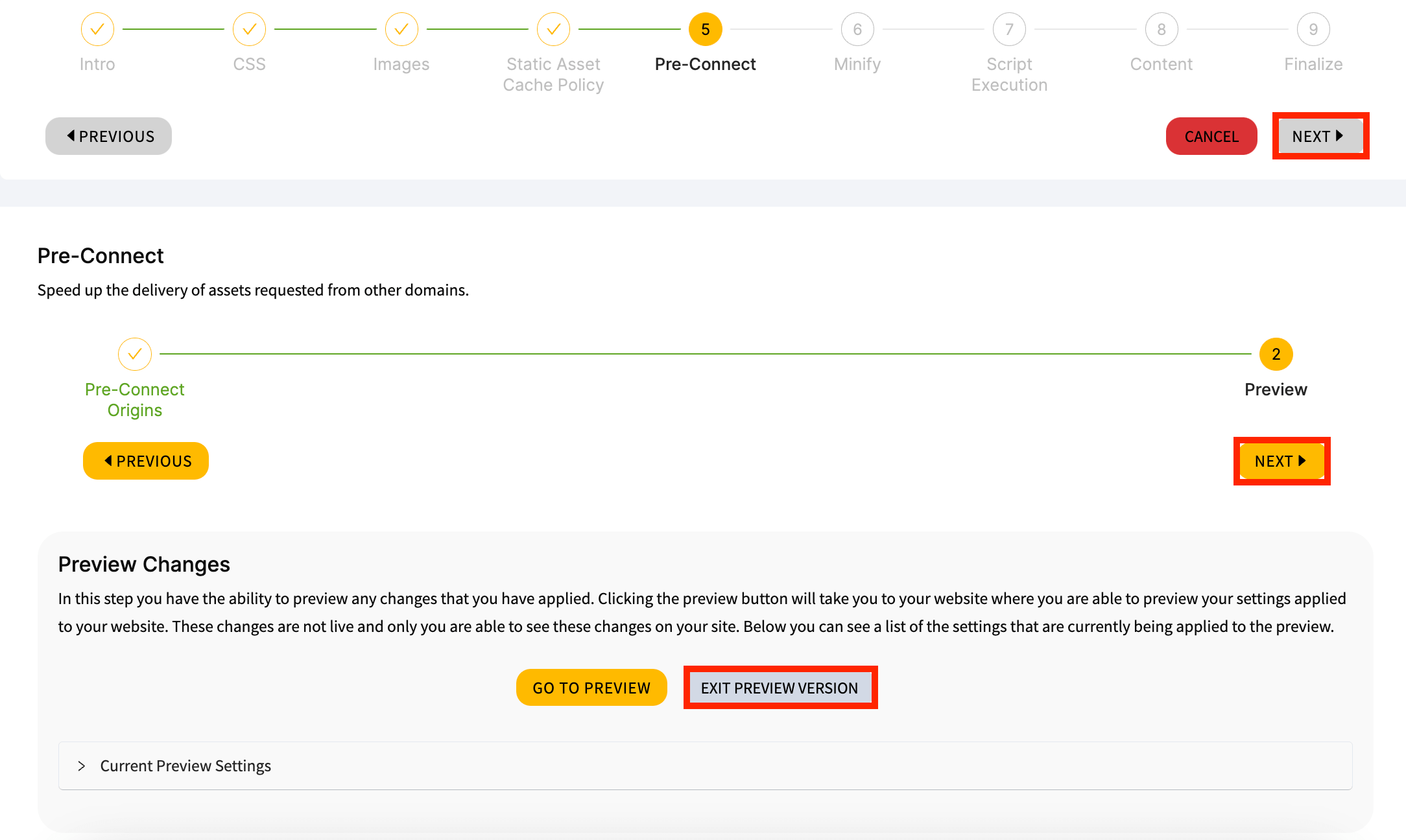This screenshot has height=840, width=1406.
Task: Click the Finalize step label
Action: [1313, 64]
